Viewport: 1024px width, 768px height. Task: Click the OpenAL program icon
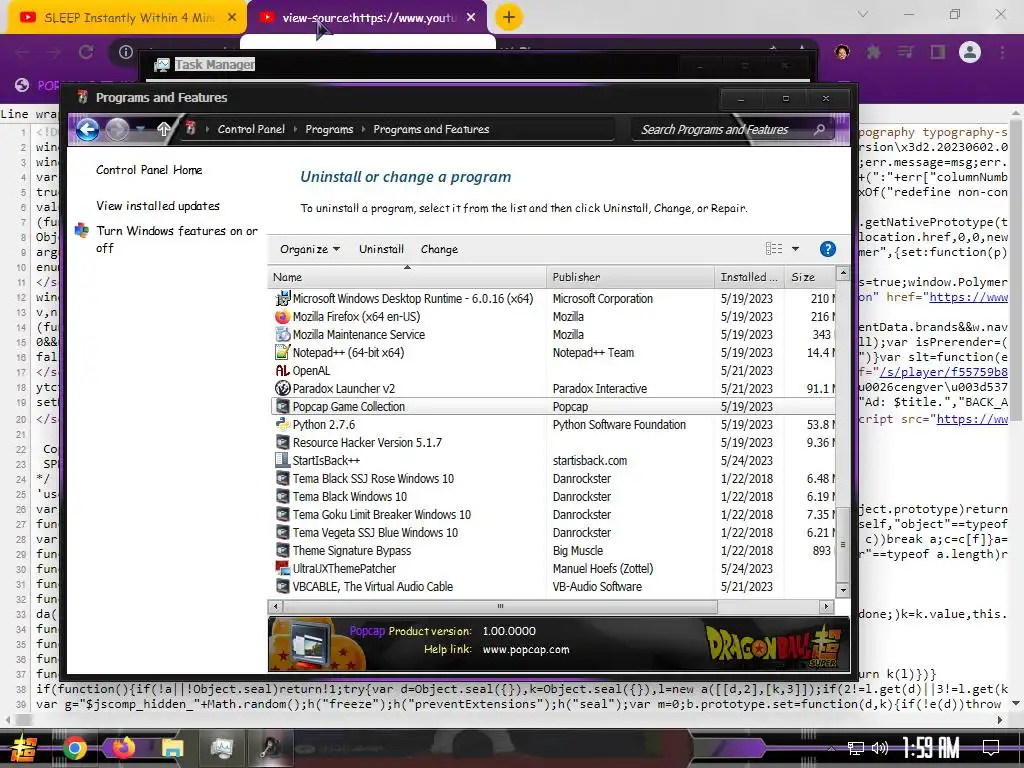[x=282, y=371]
